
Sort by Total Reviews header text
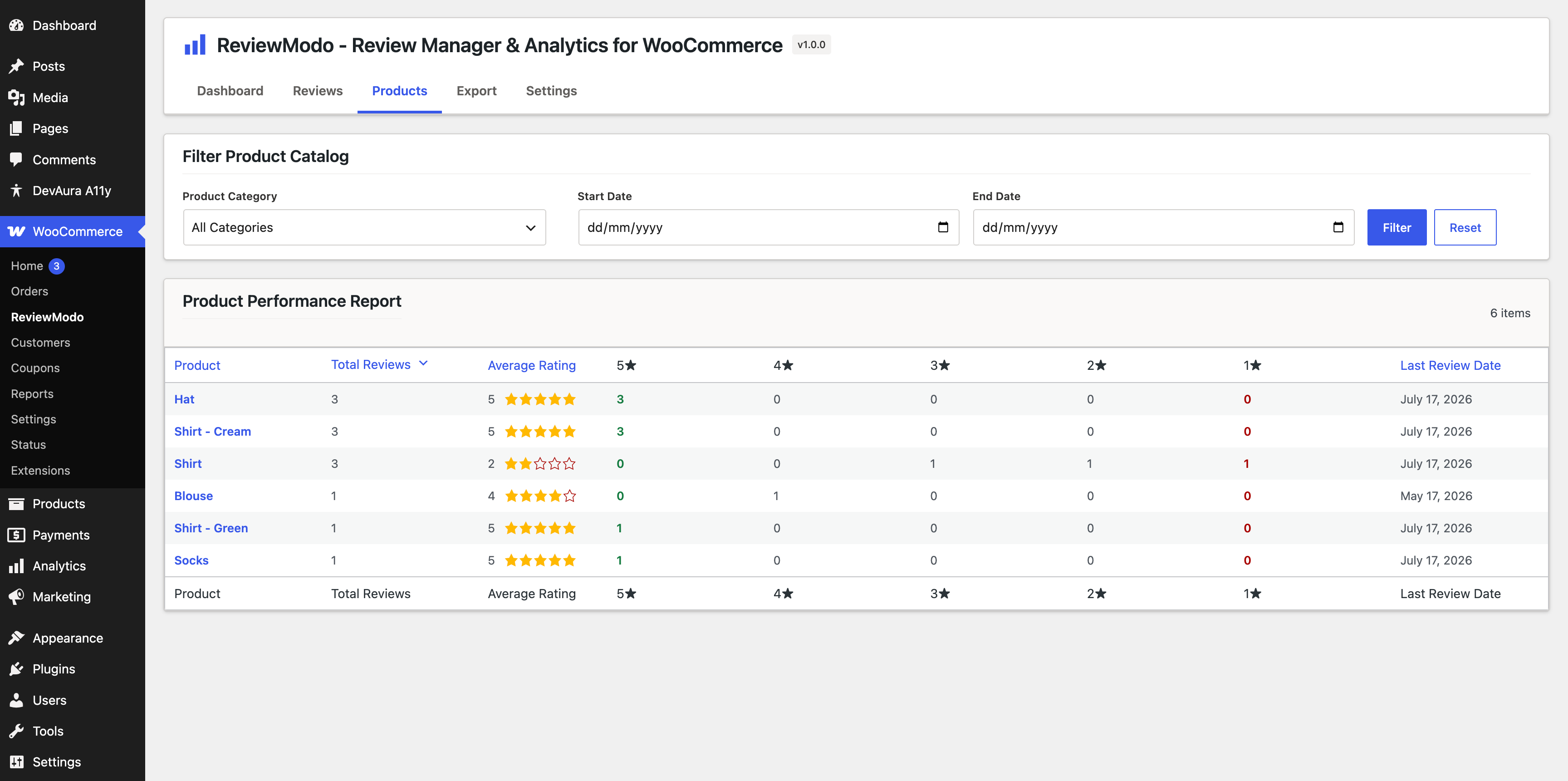[x=371, y=364]
